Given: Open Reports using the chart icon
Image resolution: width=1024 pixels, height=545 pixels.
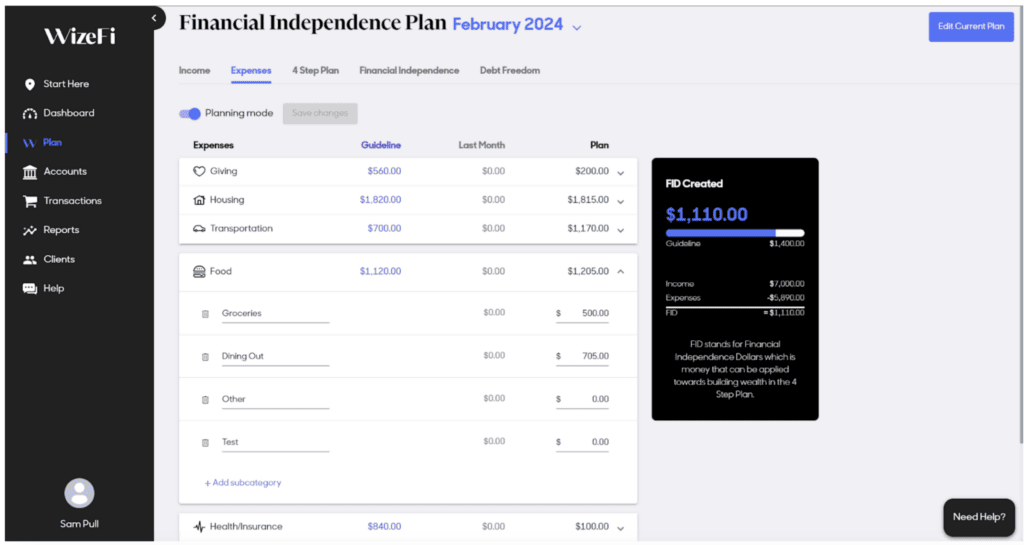Looking at the screenshot, I should point(29,230).
